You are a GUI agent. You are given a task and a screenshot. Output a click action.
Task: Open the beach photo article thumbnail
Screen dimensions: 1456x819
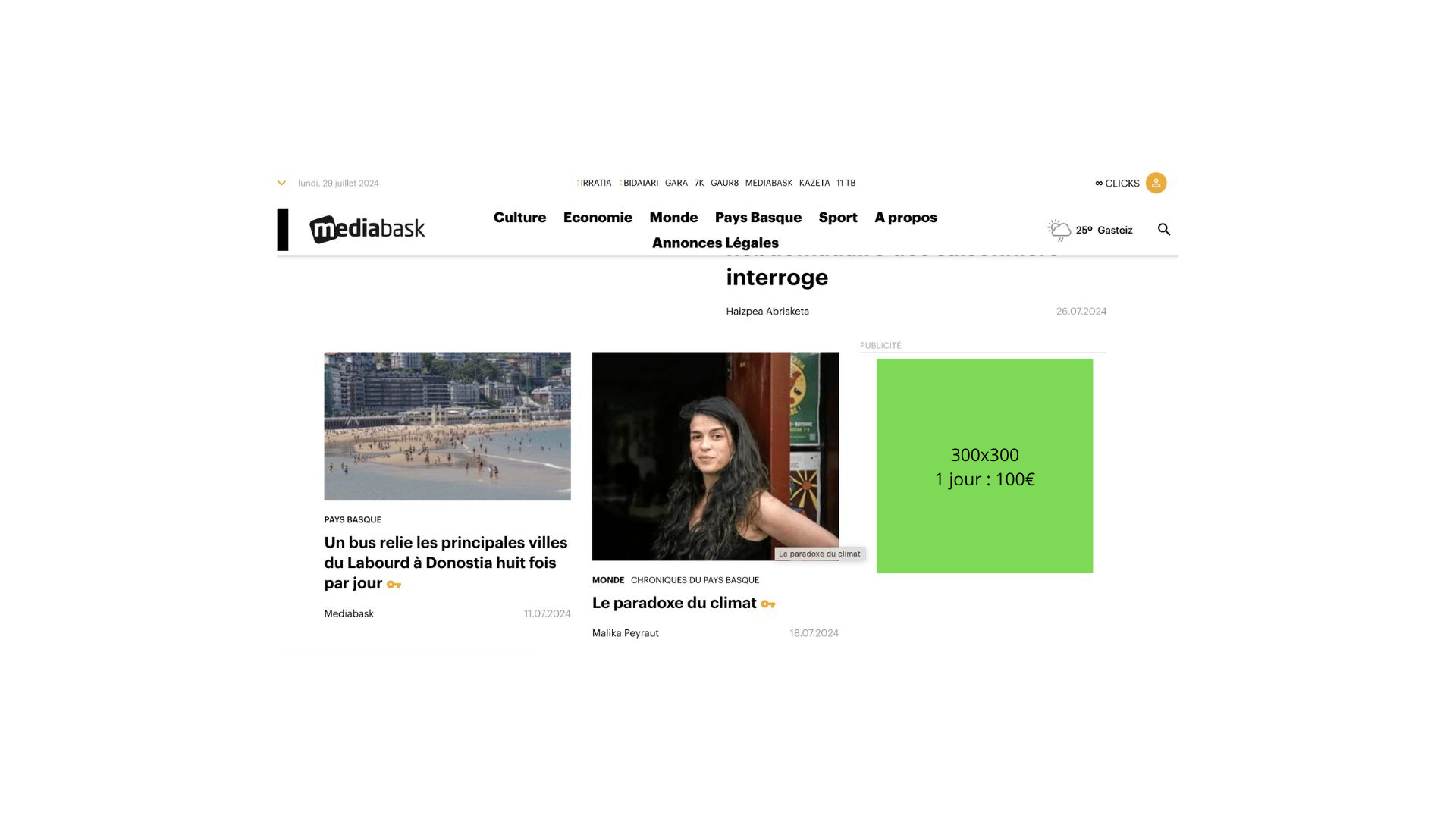click(x=447, y=426)
